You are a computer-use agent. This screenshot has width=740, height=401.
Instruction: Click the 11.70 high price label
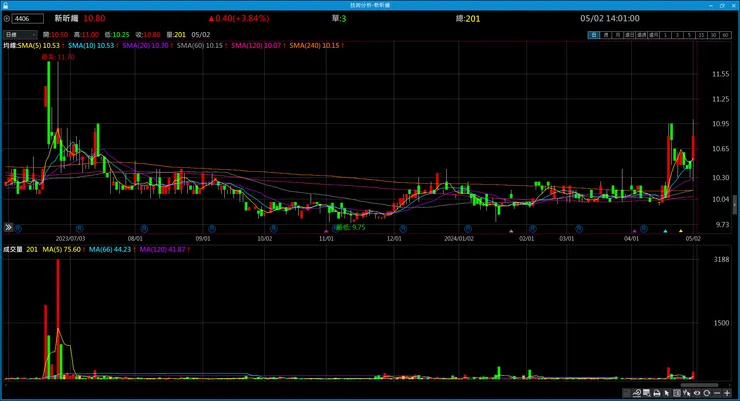click(x=58, y=57)
